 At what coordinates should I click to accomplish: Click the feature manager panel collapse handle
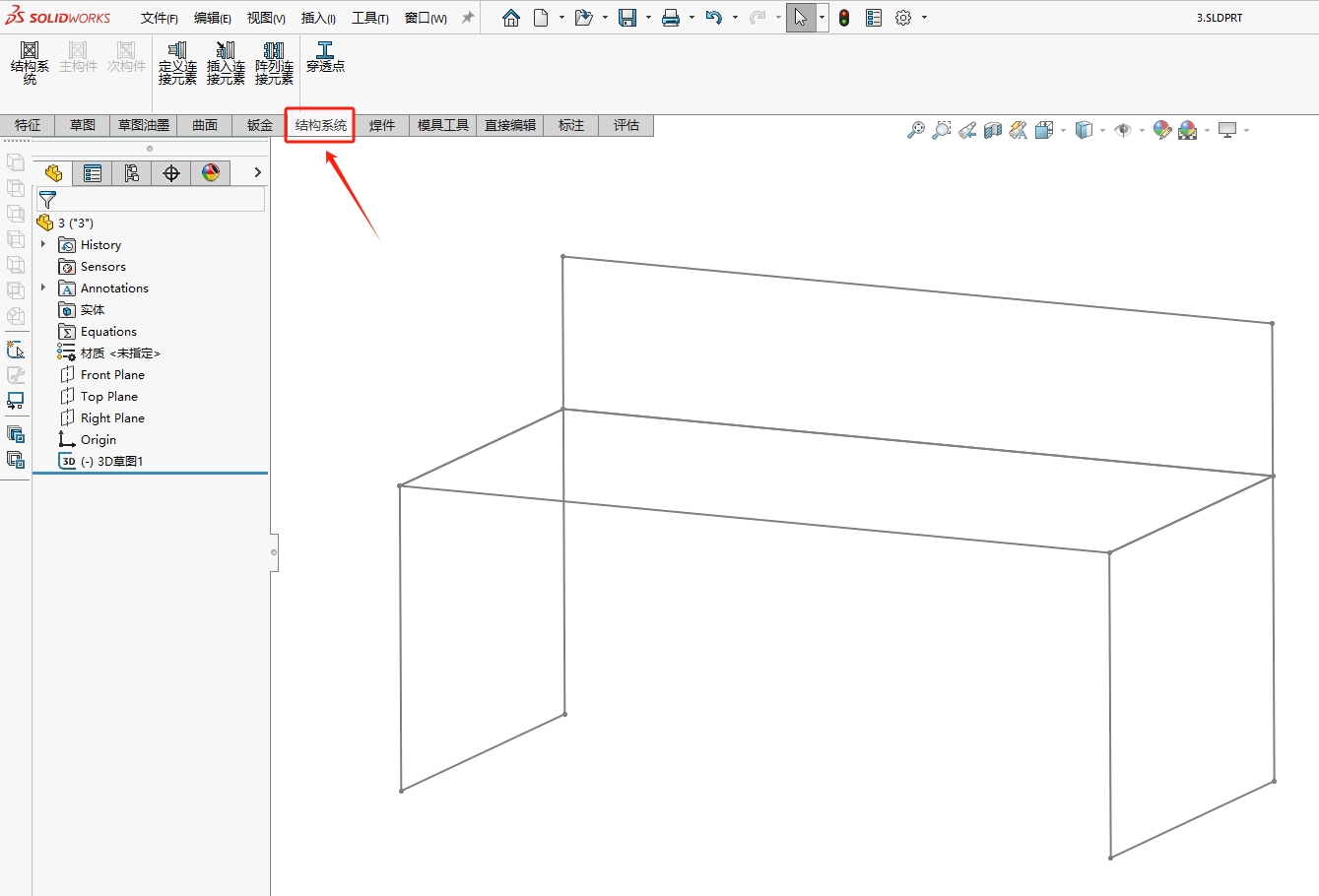(274, 552)
